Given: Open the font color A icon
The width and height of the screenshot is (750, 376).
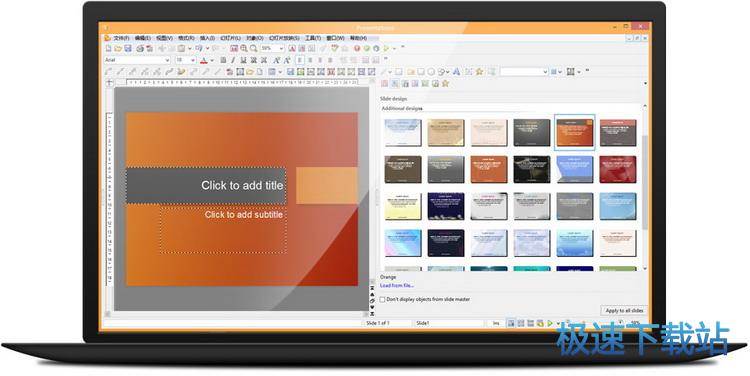Looking at the screenshot, I should click(x=204, y=60).
